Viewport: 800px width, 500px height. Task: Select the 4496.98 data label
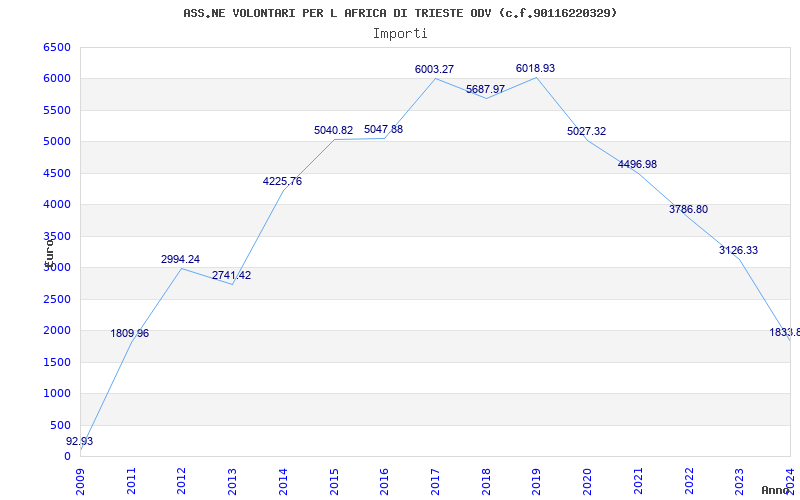click(637, 164)
